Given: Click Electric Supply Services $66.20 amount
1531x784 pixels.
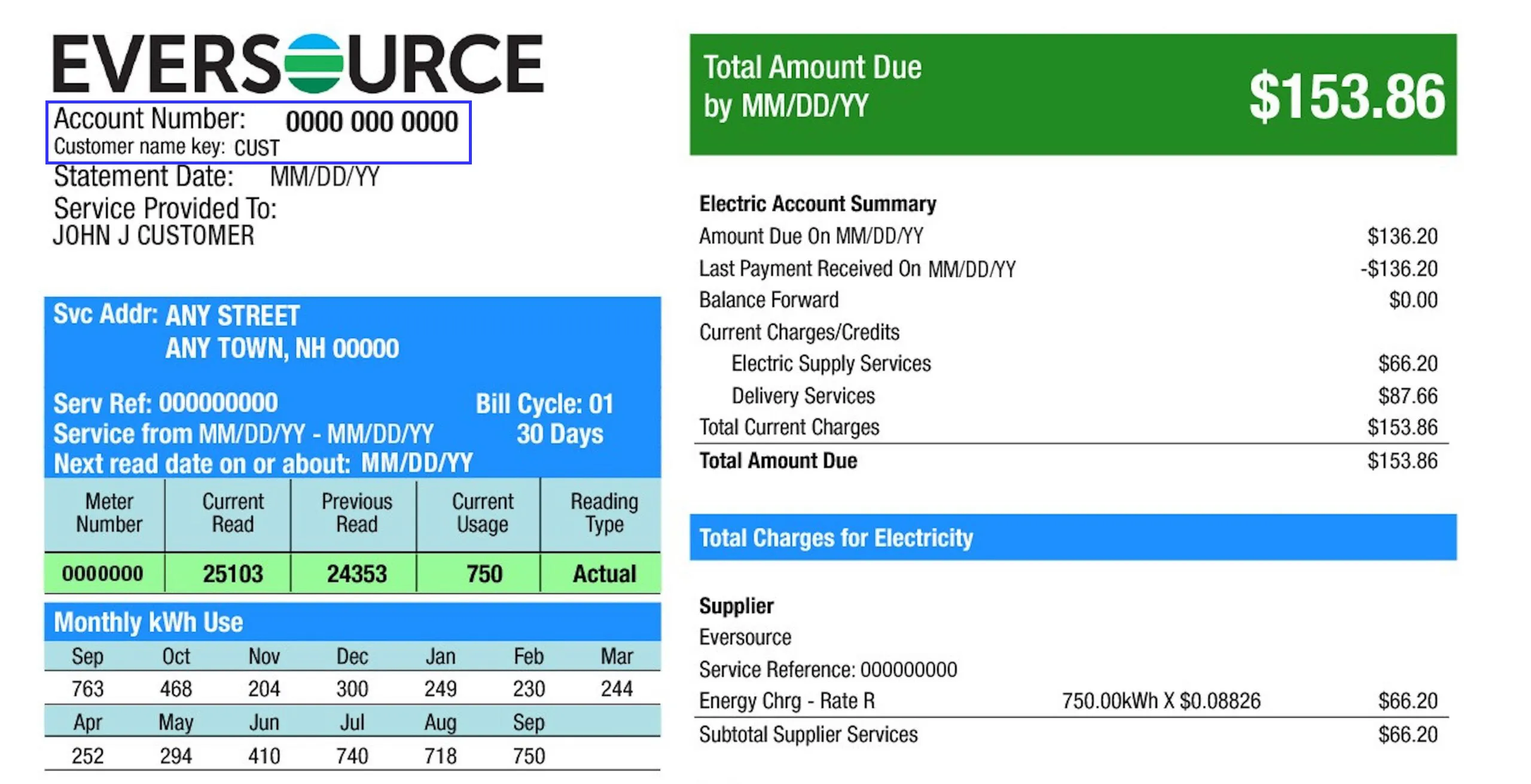Looking at the screenshot, I should tap(1408, 364).
